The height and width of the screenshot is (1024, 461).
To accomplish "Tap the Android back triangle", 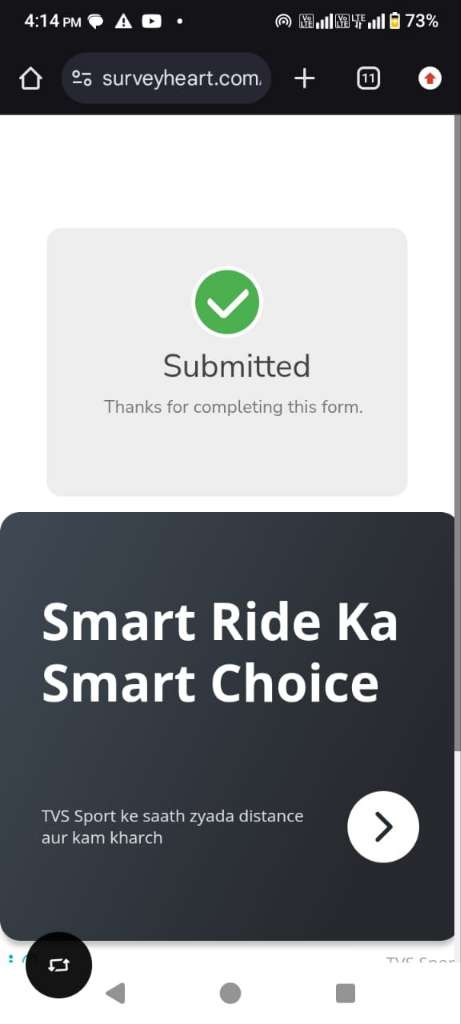I will [x=116, y=993].
